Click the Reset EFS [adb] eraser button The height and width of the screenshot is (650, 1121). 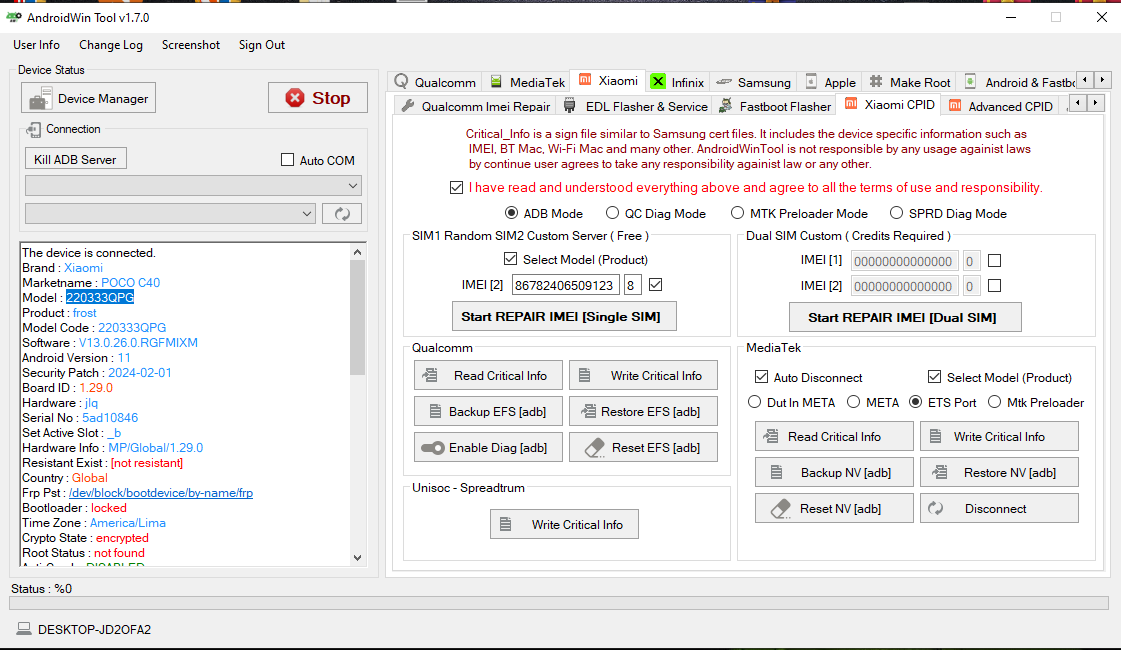click(x=643, y=448)
